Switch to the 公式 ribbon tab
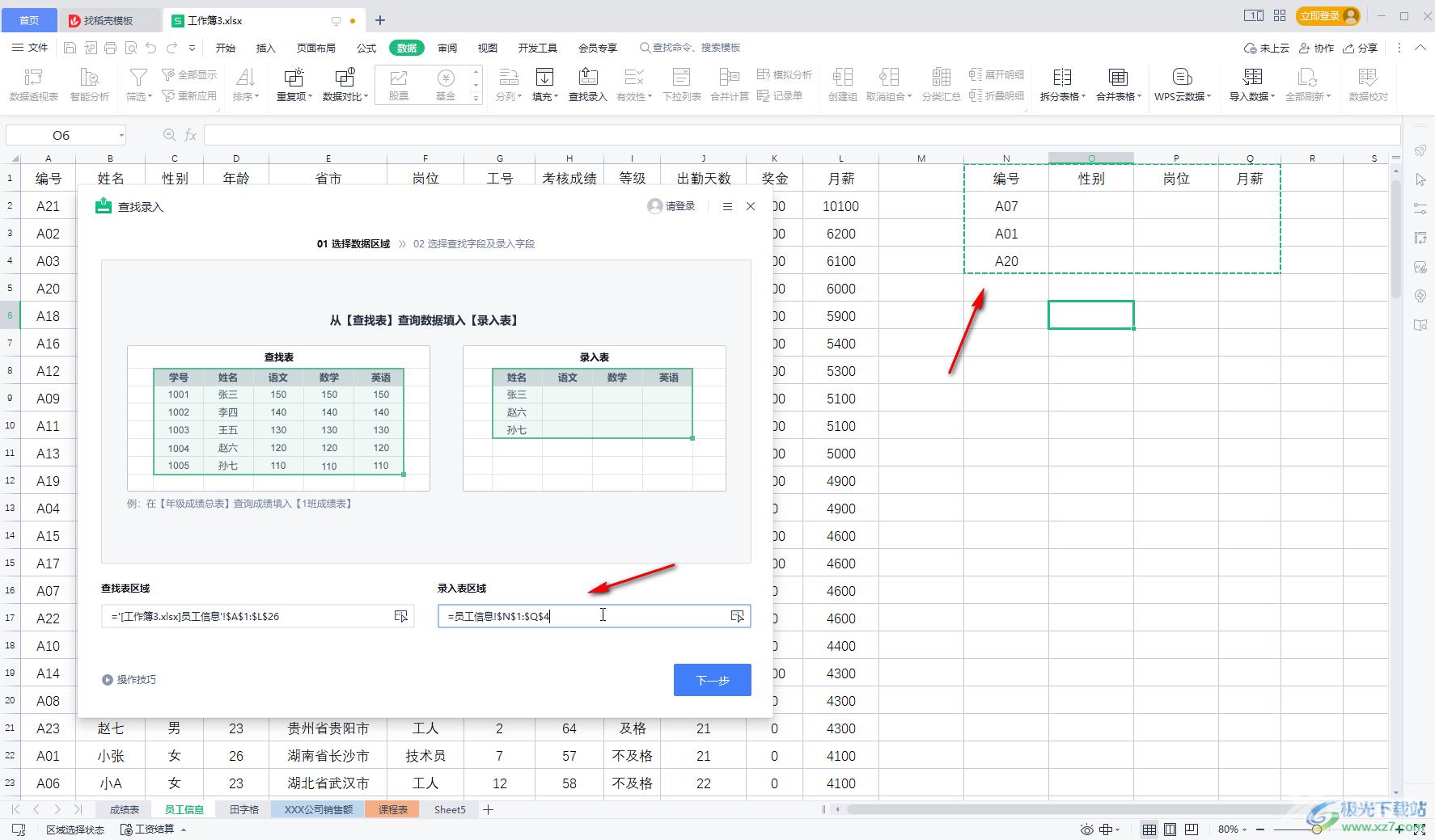 [x=366, y=48]
